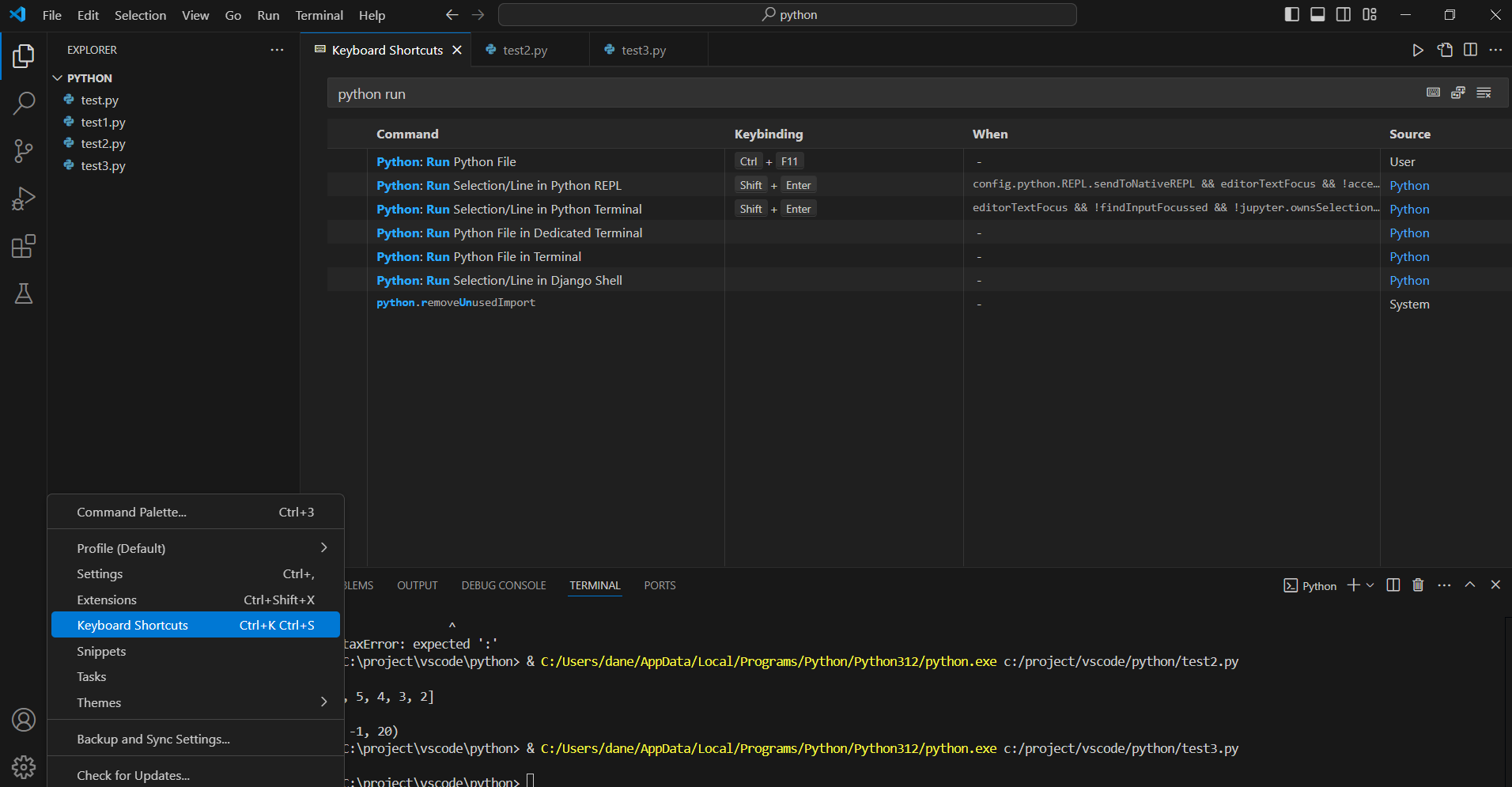Expand Profile (Default) submenu

click(x=195, y=548)
